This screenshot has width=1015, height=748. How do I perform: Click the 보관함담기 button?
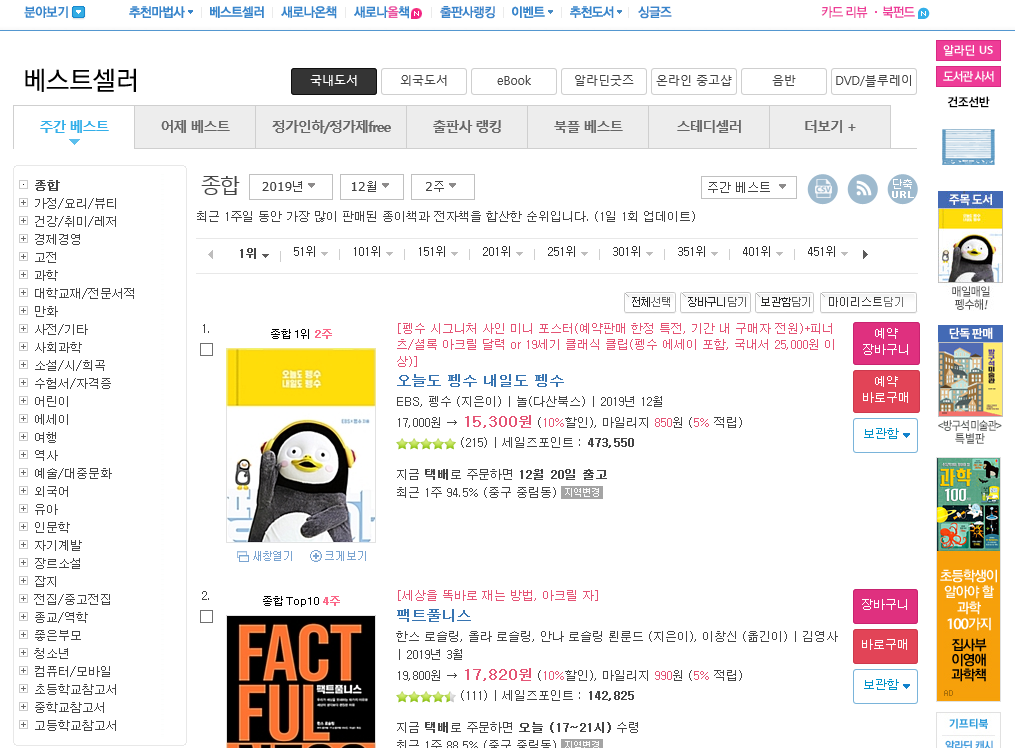(x=785, y=302)
